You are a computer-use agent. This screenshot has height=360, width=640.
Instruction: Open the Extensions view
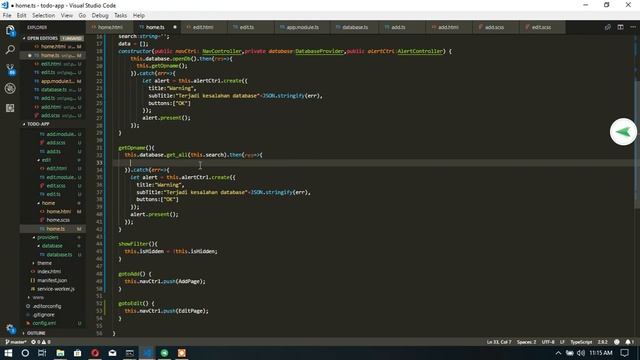pyautogui.click(x=10, y=108)
